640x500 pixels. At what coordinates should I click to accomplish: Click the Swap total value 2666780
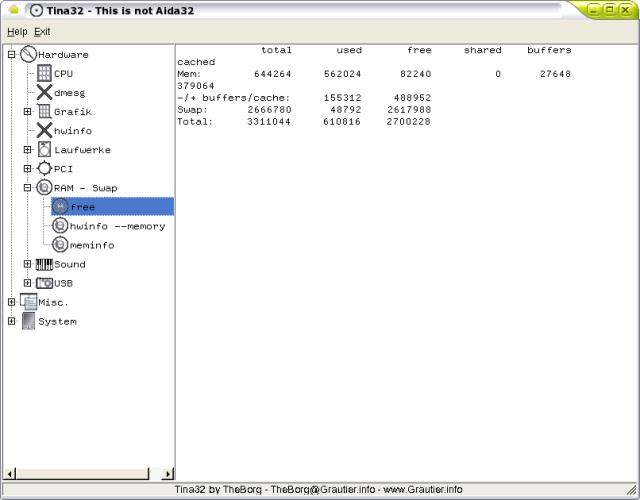(269, 110)
